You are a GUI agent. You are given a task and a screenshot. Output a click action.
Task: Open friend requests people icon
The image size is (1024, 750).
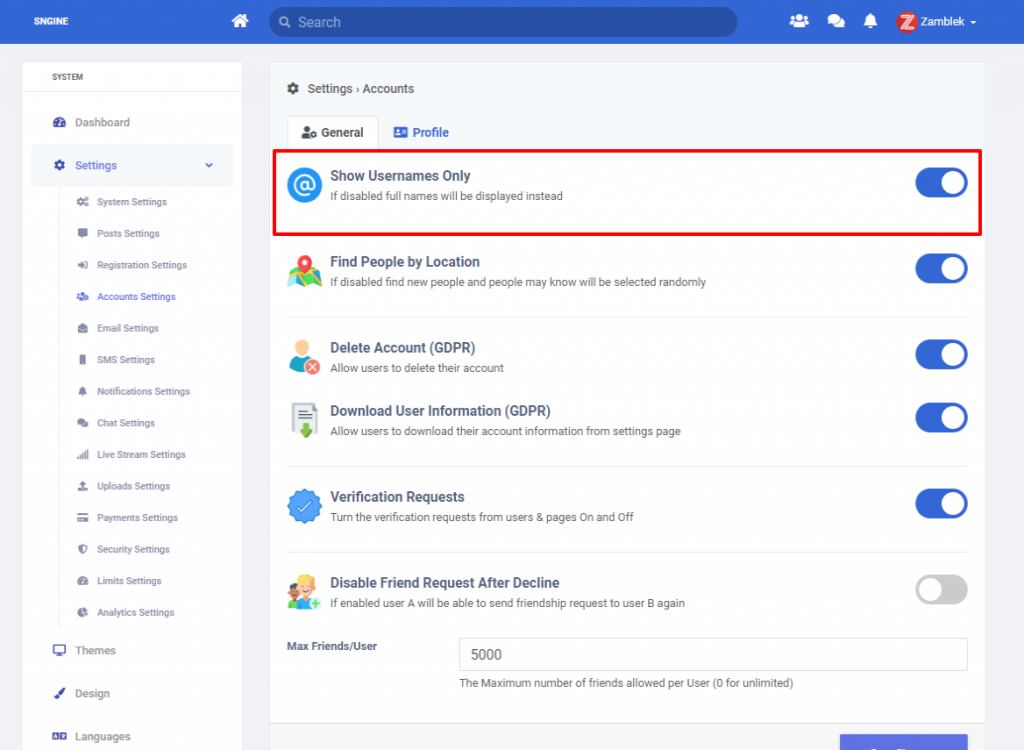pyautogui.click(x=799, y=21)
